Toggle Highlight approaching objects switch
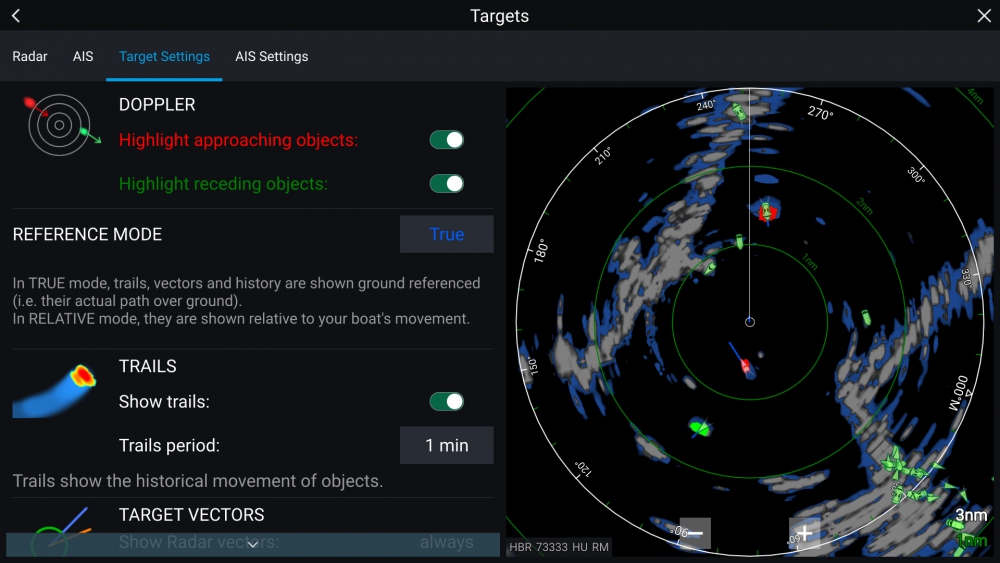Image resolution: width=1000 pixels, height=563 pixels. tap(446, 140)
